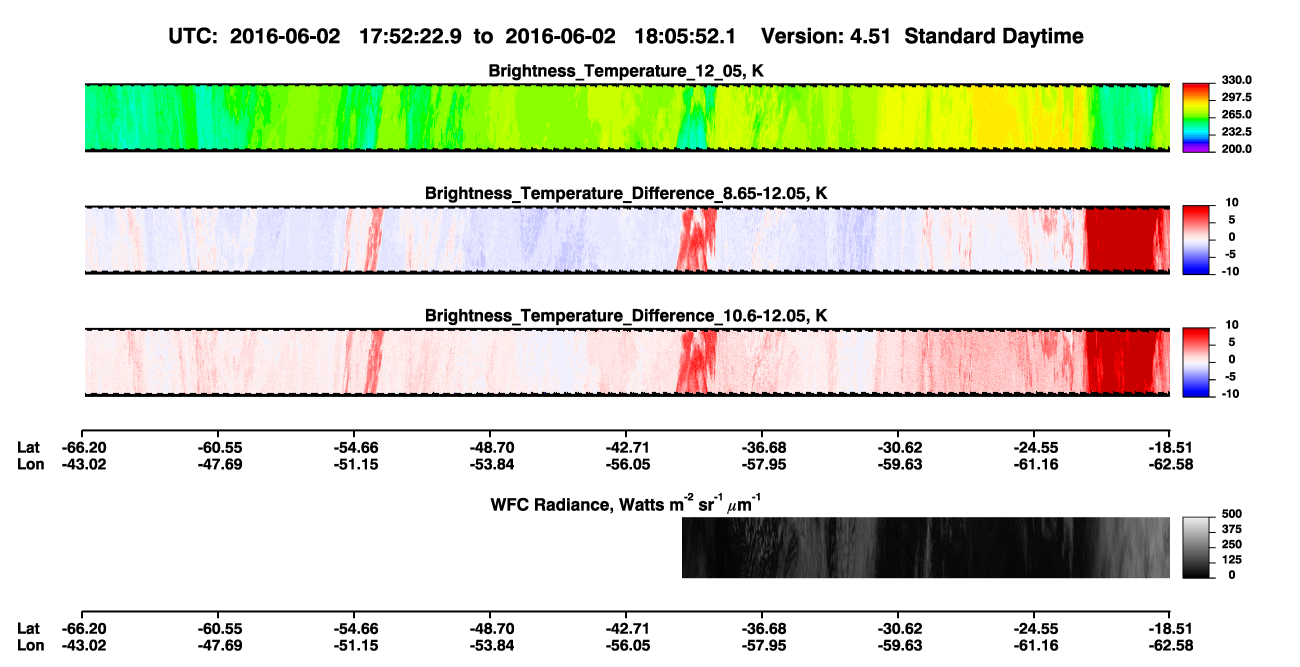Click longitude -53.84 on the axis below the temperature panels
This screenshot has height=667, width=1300.
pyautogui.click(x=490, y=464)
